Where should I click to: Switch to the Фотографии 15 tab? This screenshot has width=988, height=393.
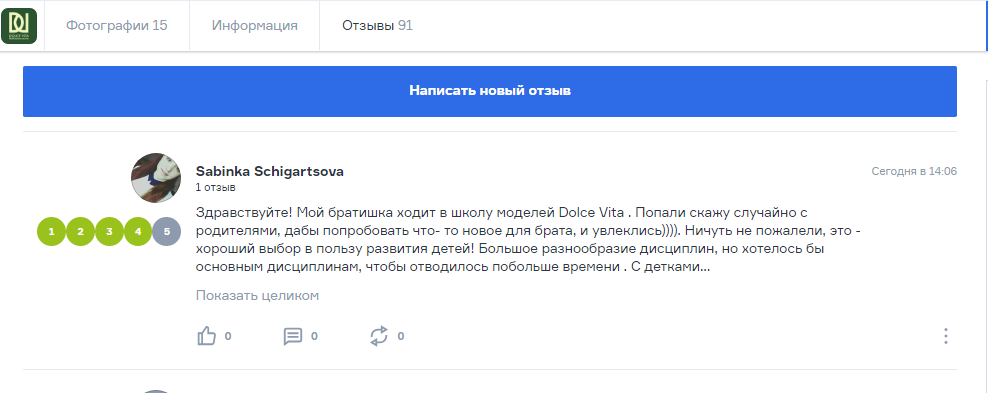(117, 26)
